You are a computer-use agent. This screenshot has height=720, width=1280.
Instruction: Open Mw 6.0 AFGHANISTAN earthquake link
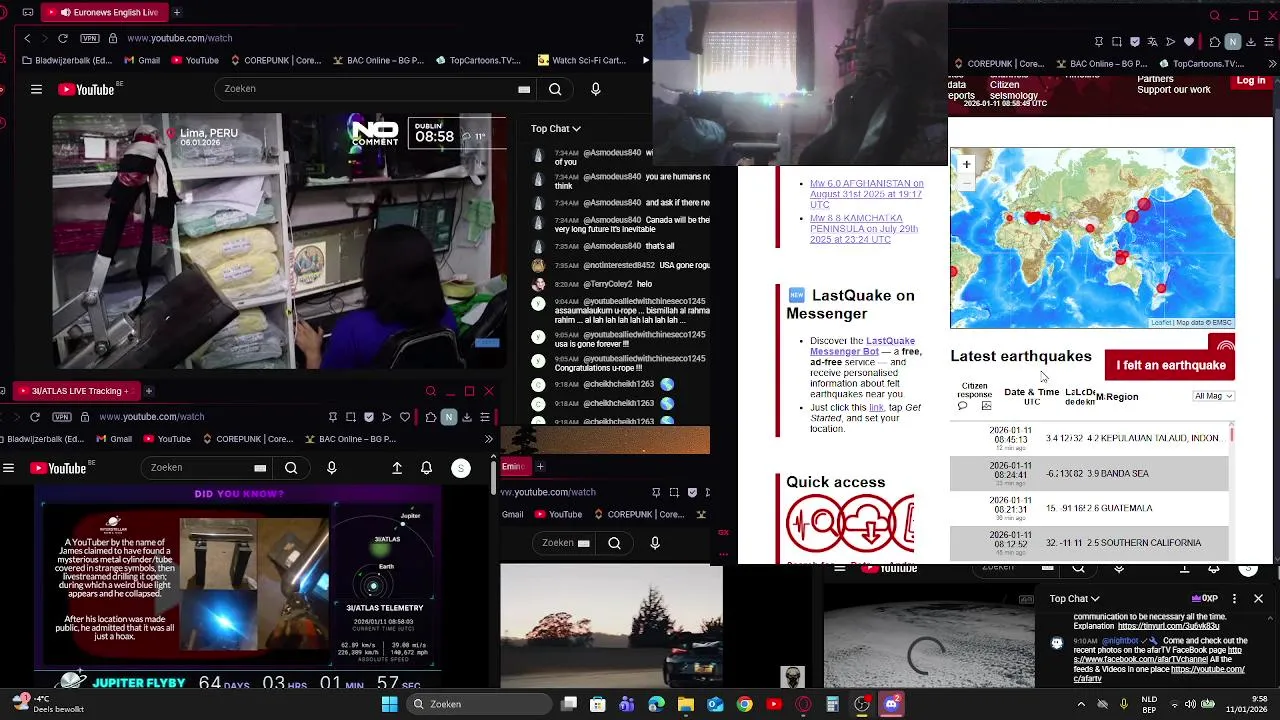click(866, 194)
